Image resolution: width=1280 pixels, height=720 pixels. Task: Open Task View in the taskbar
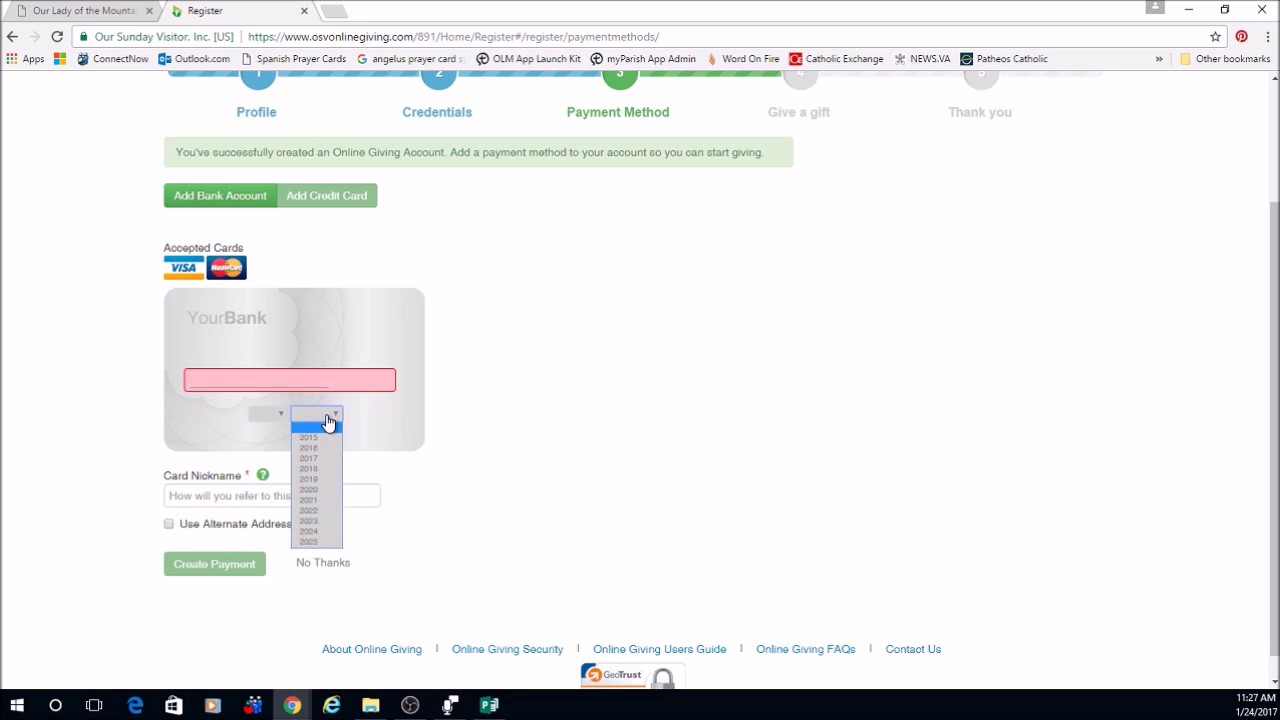click(x=94, y=705)
